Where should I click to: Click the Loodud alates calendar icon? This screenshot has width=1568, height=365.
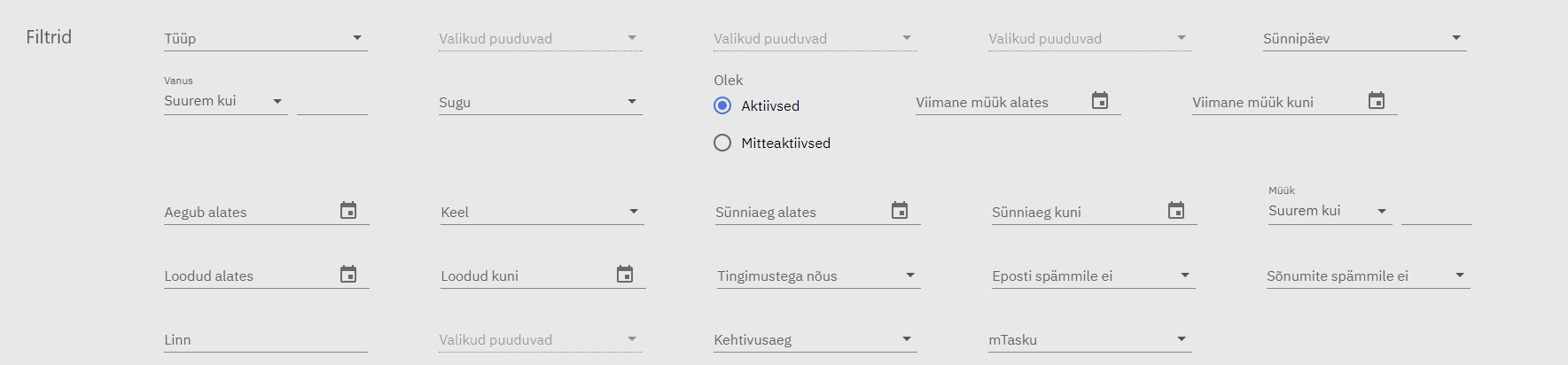[x=348, y=275]
